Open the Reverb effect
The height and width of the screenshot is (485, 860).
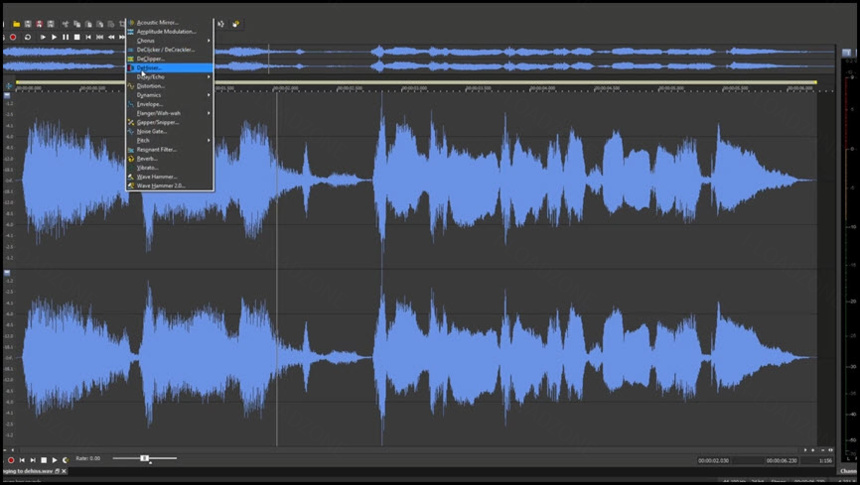170,159
